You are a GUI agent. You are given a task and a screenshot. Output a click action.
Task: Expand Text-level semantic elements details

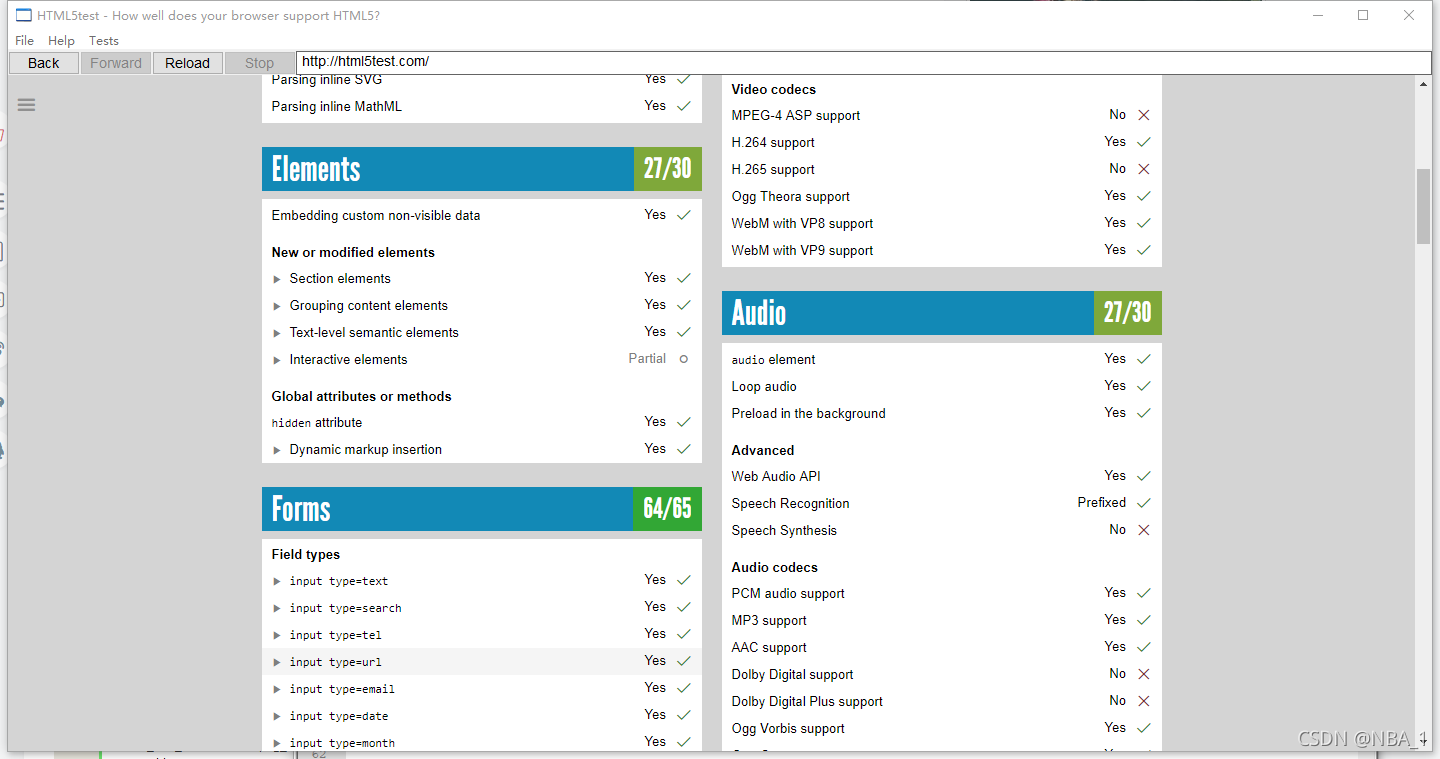(x=277, y=333)
